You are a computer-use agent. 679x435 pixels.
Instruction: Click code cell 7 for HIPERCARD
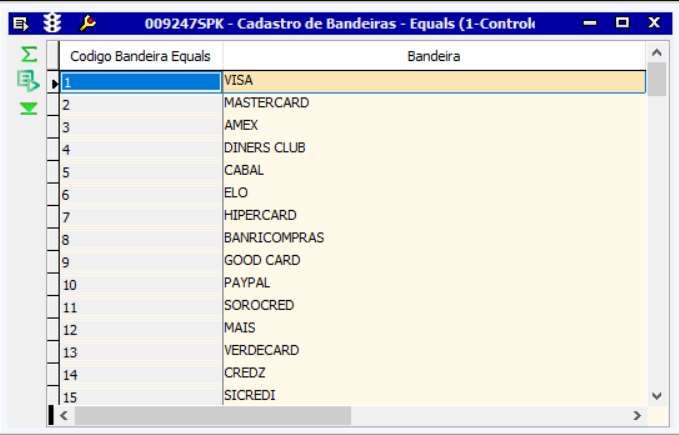point(141,216)
